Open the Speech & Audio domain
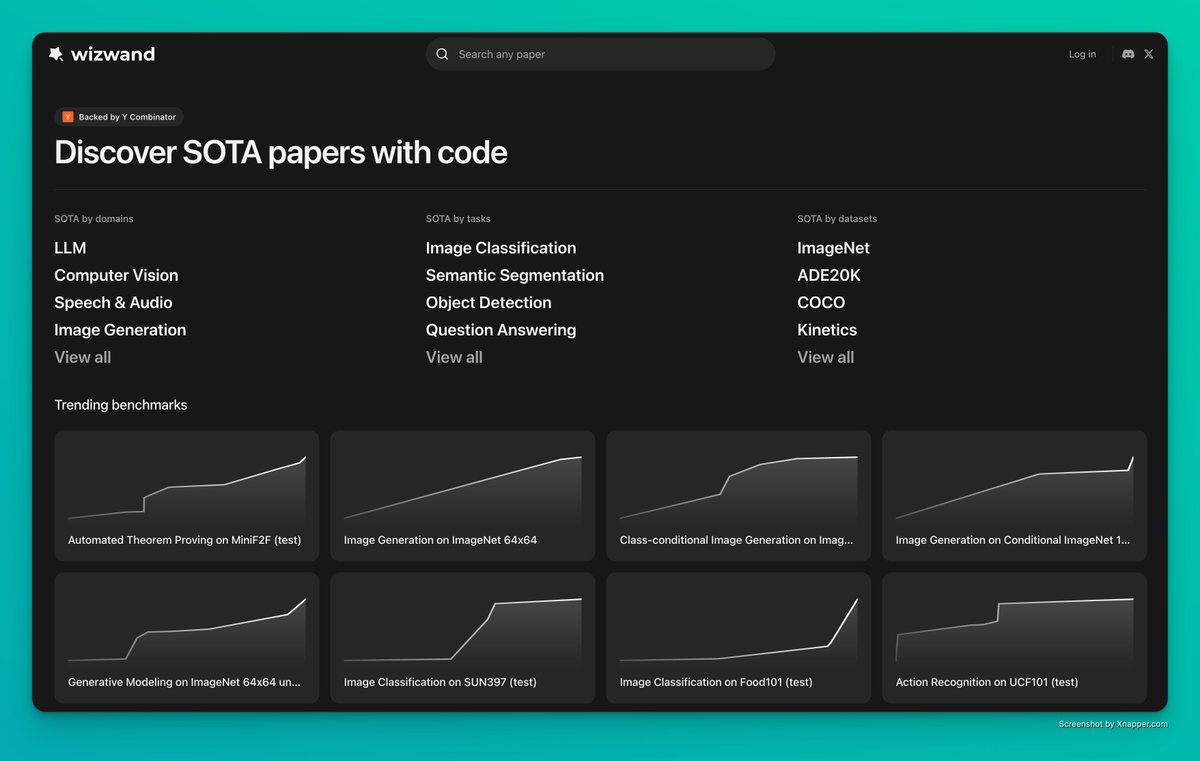Image resolution: width=1200 pixels, height=761 pixels. coord(113,302)
